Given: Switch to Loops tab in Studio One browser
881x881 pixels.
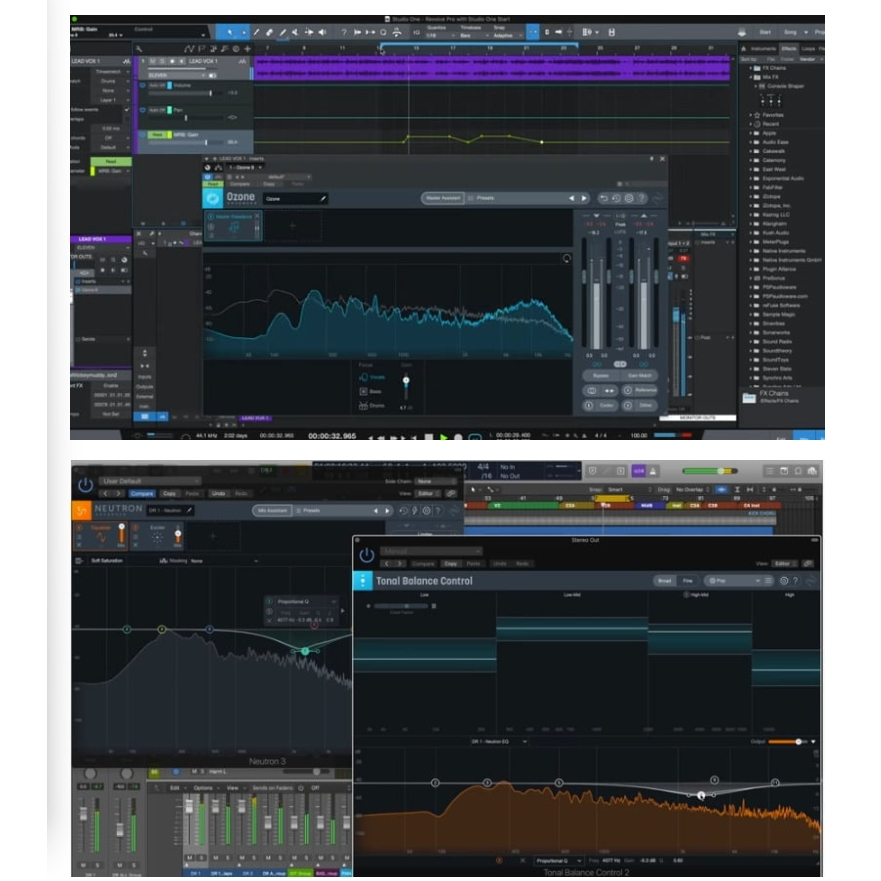Looking at the screenshot, I should [809, 49].
